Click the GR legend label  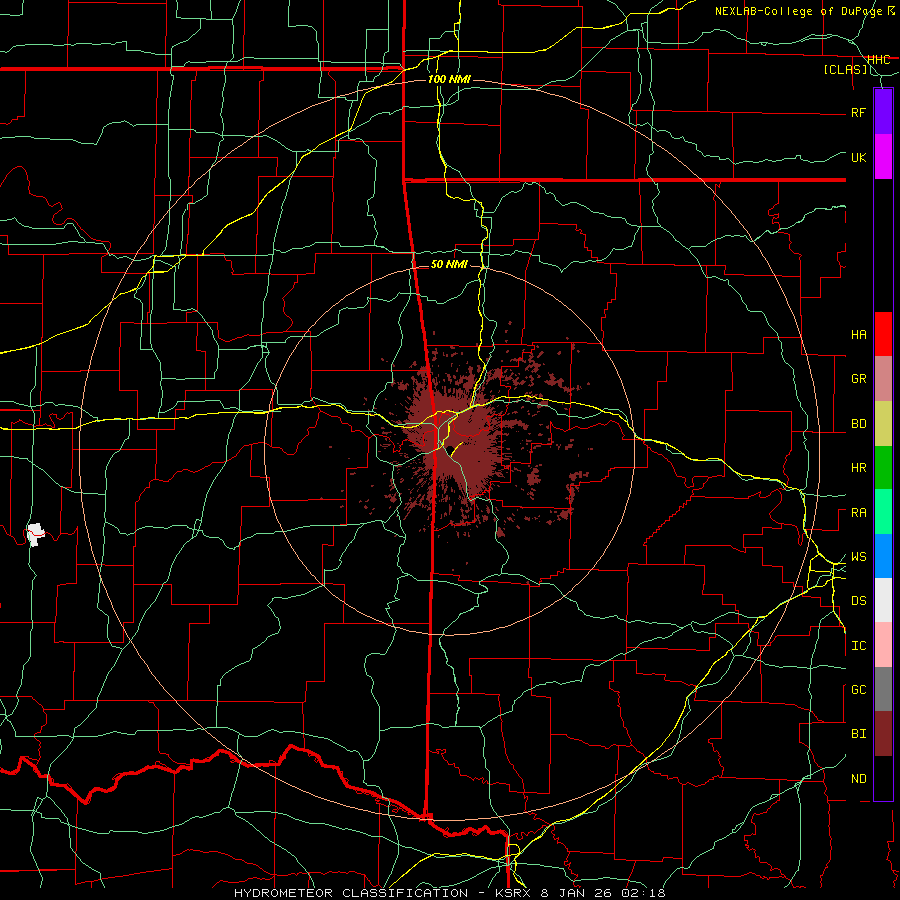(x=858, y=379)
